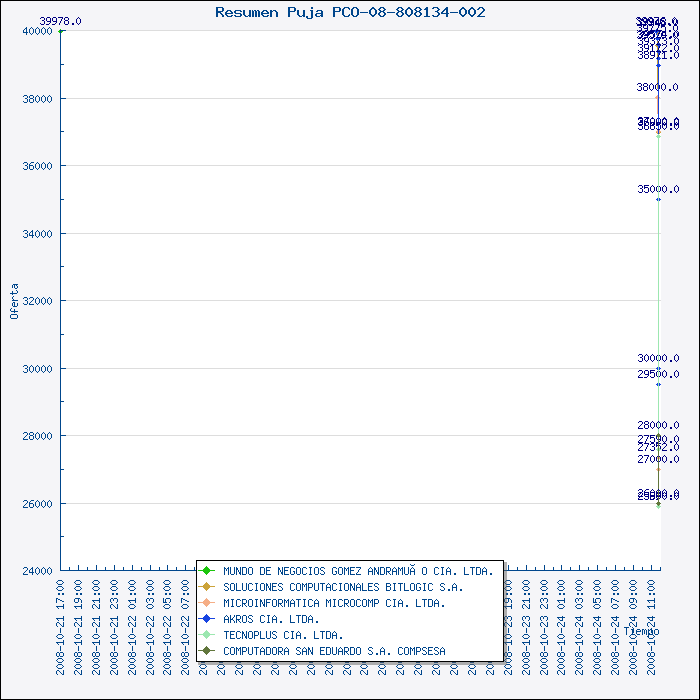The width and height of the screenshot is (700, 700).
Task: Click the 30000.0 data label
Action: pyautogui.click(x=658, y=358)
